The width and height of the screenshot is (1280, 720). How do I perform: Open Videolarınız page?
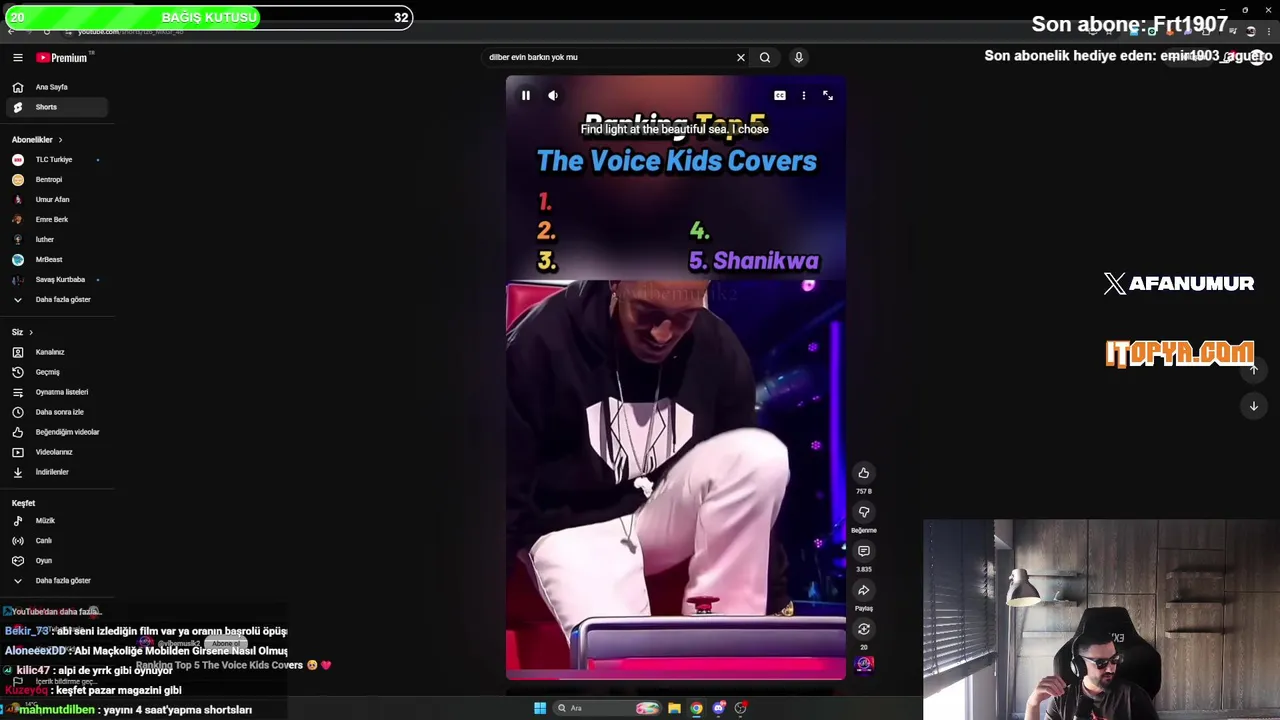(55, 452)
